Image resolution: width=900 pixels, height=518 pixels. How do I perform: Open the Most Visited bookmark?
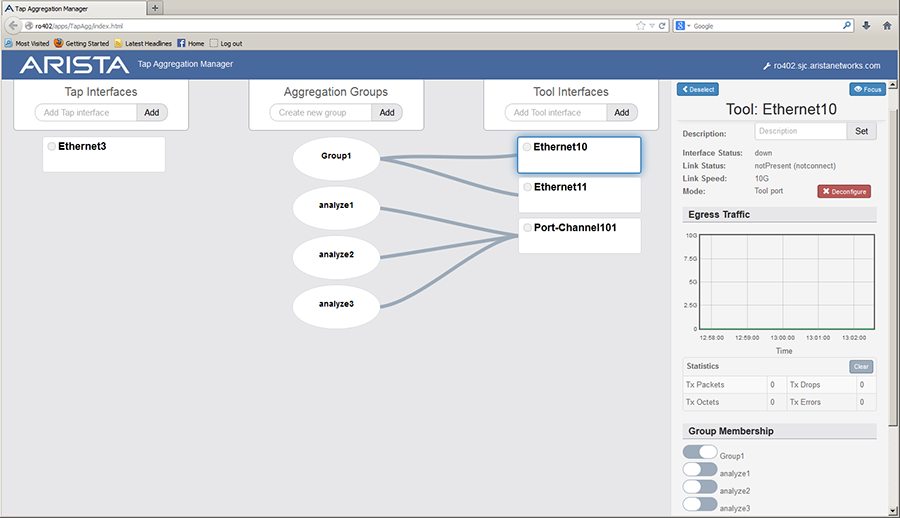point(27,43)
